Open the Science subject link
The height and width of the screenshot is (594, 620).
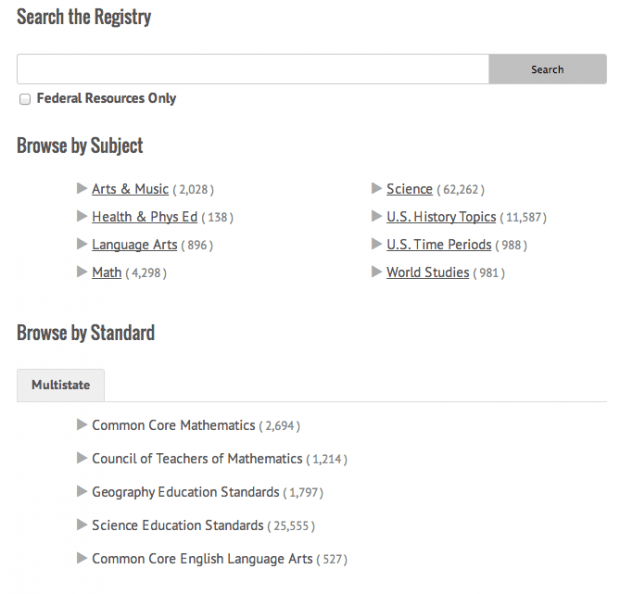click(x=409, y=189)
